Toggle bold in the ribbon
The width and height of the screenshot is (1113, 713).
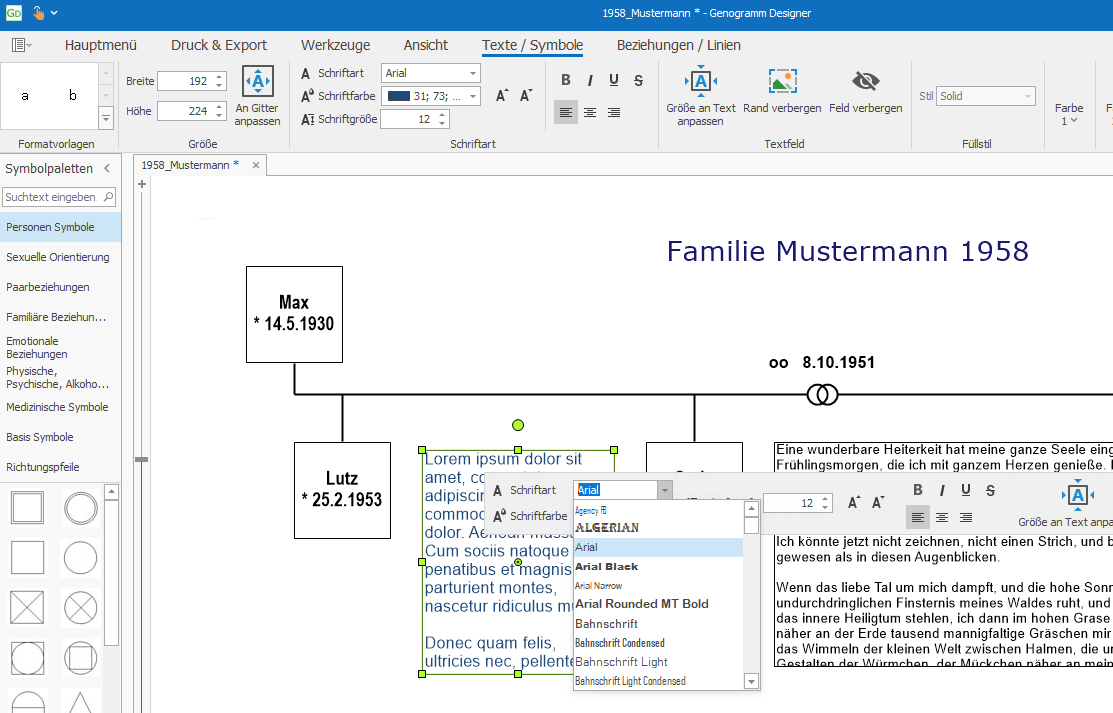point(566,81)
